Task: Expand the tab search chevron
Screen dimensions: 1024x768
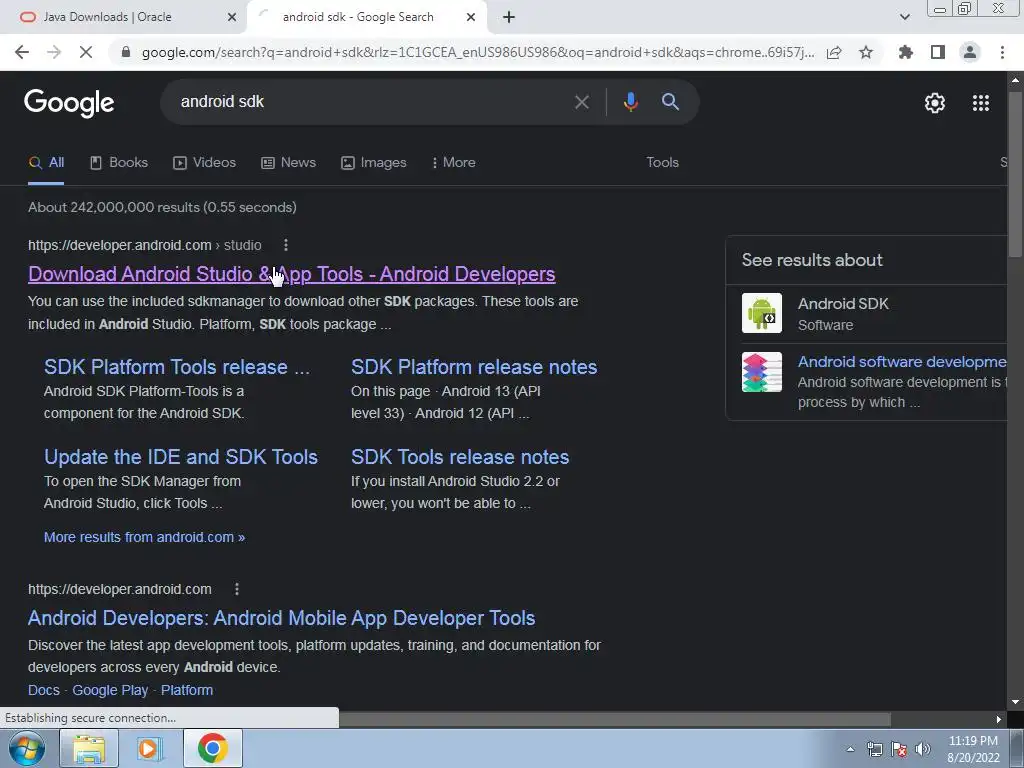Action: [x=904, y=17]
